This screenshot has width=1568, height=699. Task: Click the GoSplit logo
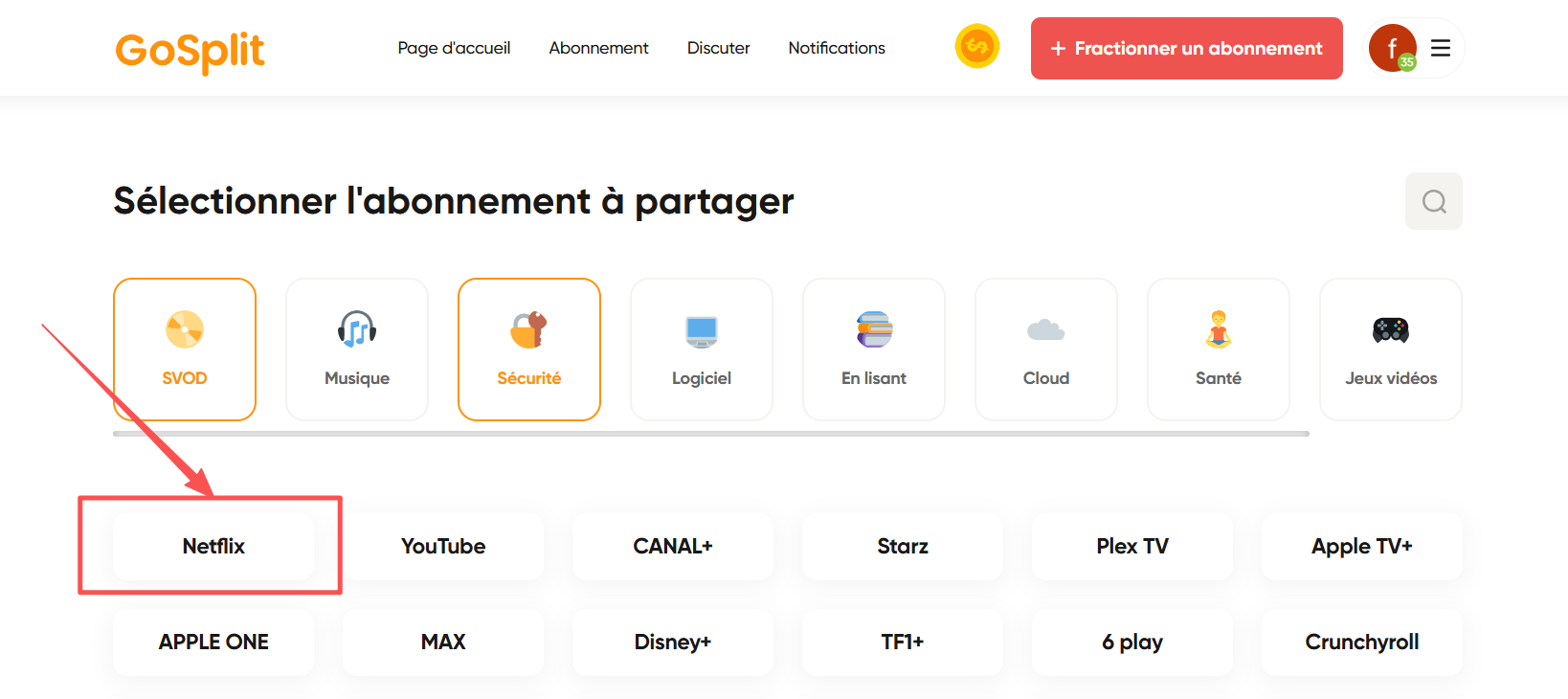tap(190, 50)
